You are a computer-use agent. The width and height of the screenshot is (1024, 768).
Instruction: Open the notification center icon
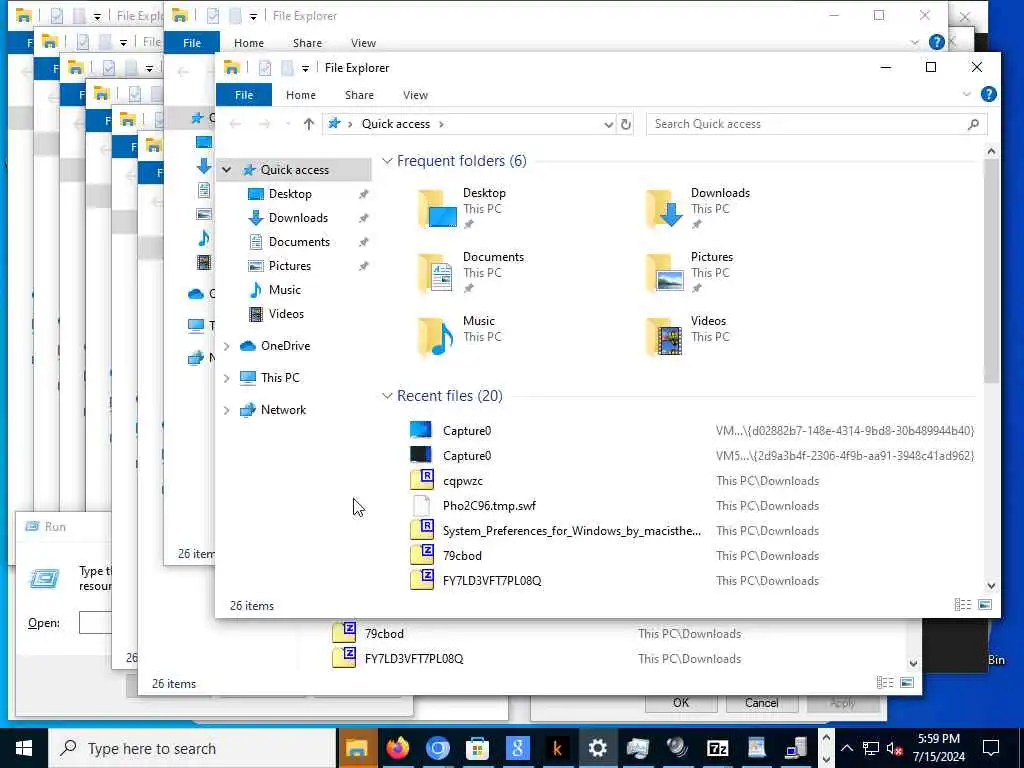(x=991, y=748)
